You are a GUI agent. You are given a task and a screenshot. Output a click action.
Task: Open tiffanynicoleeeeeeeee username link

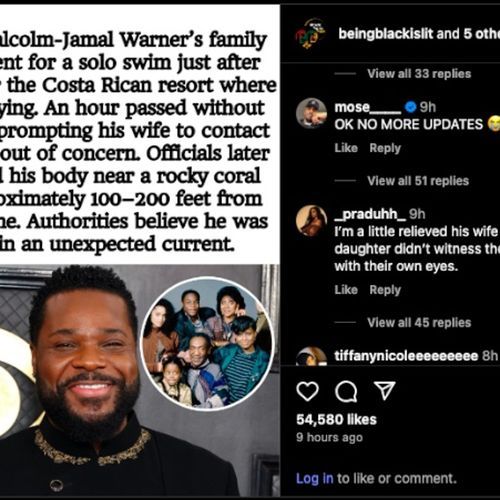tap(406, 356)
